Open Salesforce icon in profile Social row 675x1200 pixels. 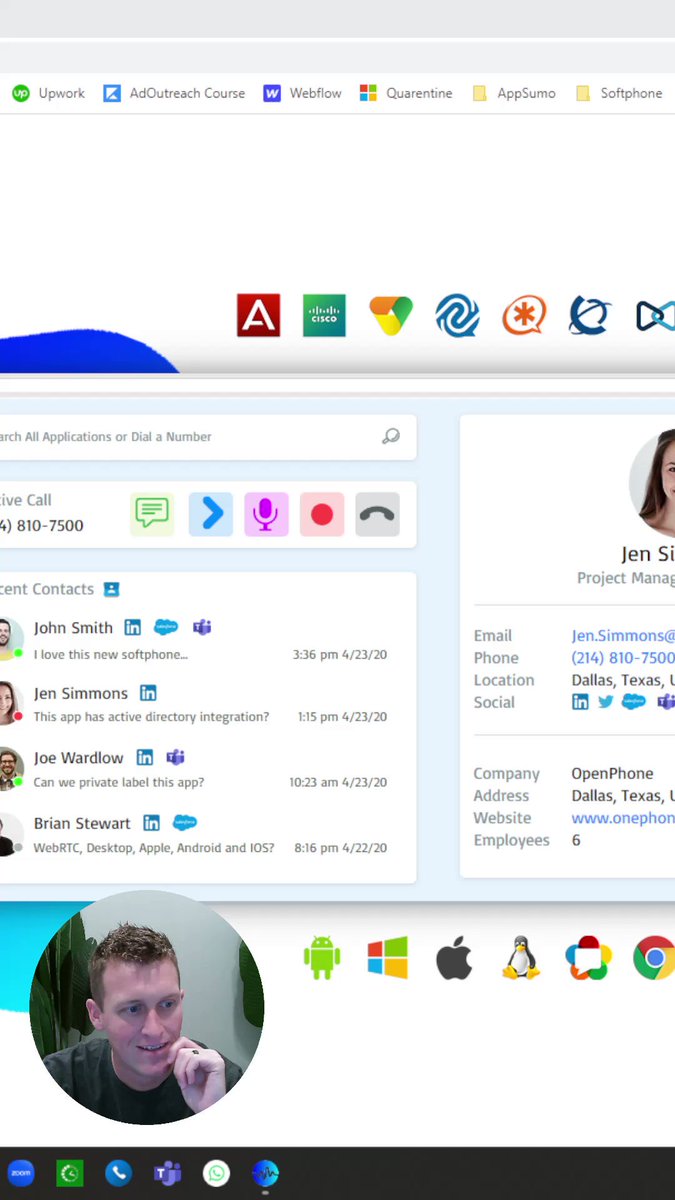tap(634, 702)
